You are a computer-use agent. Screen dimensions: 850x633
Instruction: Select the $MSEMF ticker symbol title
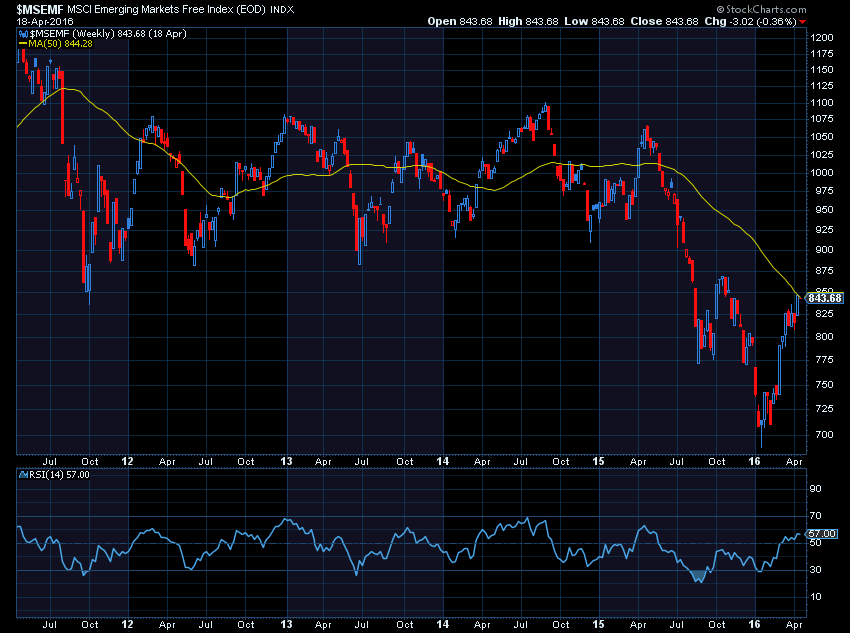40,9
